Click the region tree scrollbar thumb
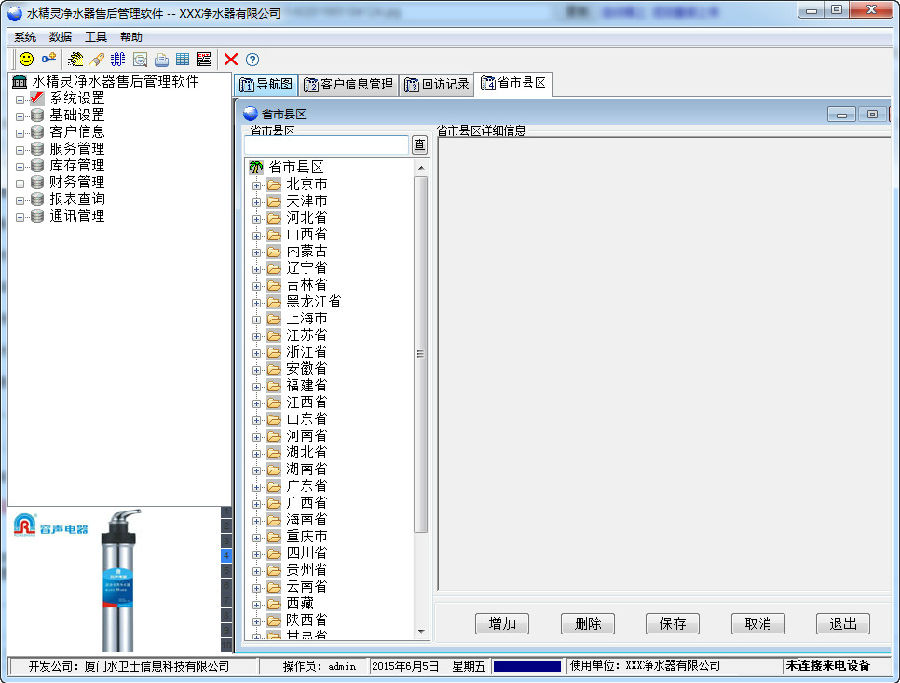900x683 pixels. pos(421,354)
